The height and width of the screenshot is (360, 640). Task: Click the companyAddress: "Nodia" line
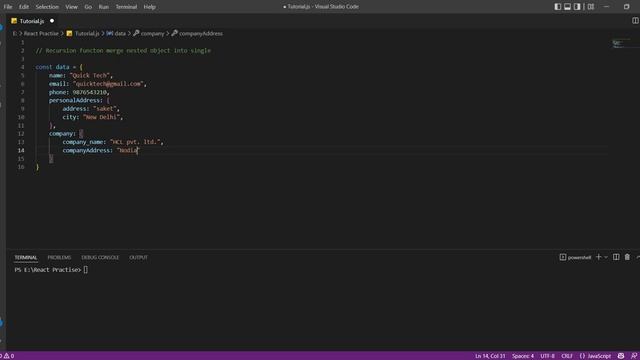coord(100,150)
